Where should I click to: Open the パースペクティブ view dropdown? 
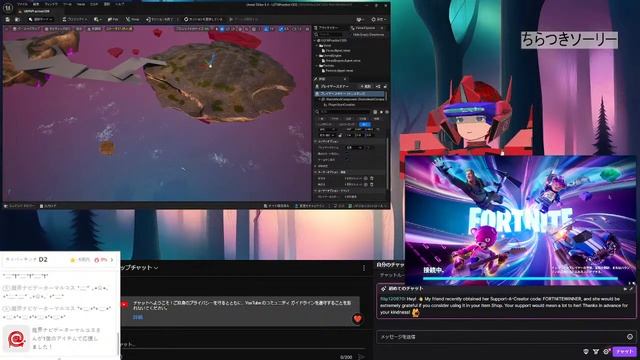pyautogui.click(x=26, y=29)
